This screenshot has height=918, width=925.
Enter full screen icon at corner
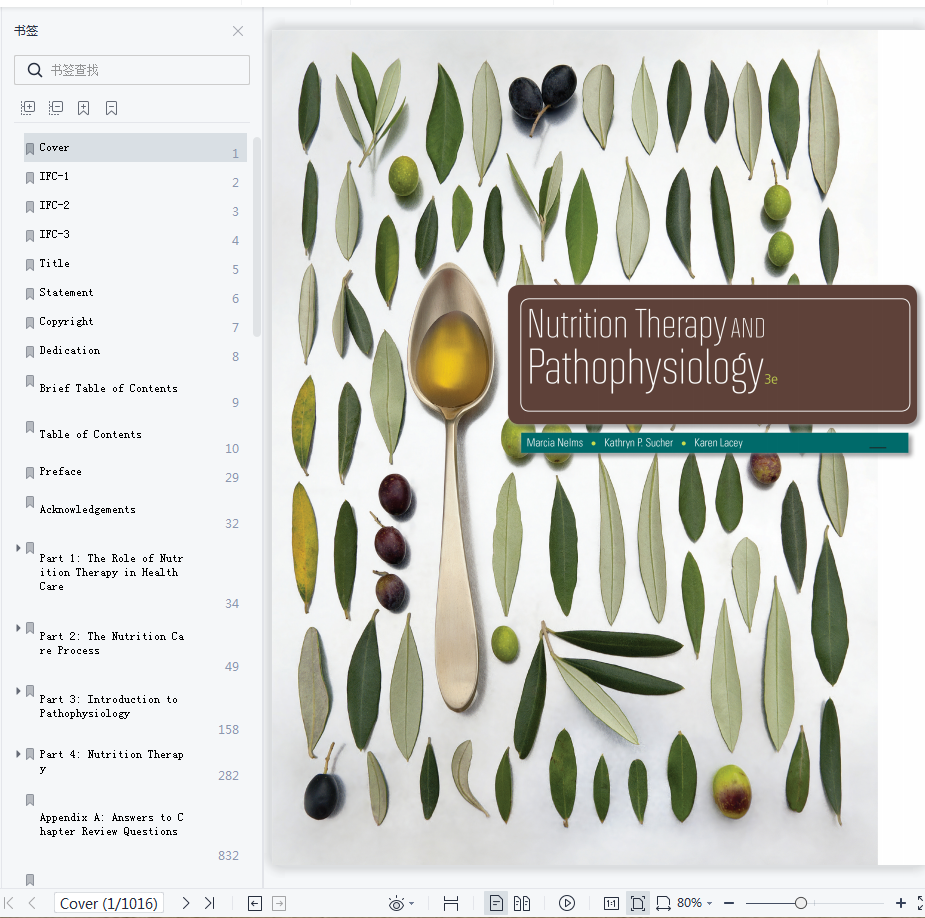pyautogui.click(x=920, y=903)
